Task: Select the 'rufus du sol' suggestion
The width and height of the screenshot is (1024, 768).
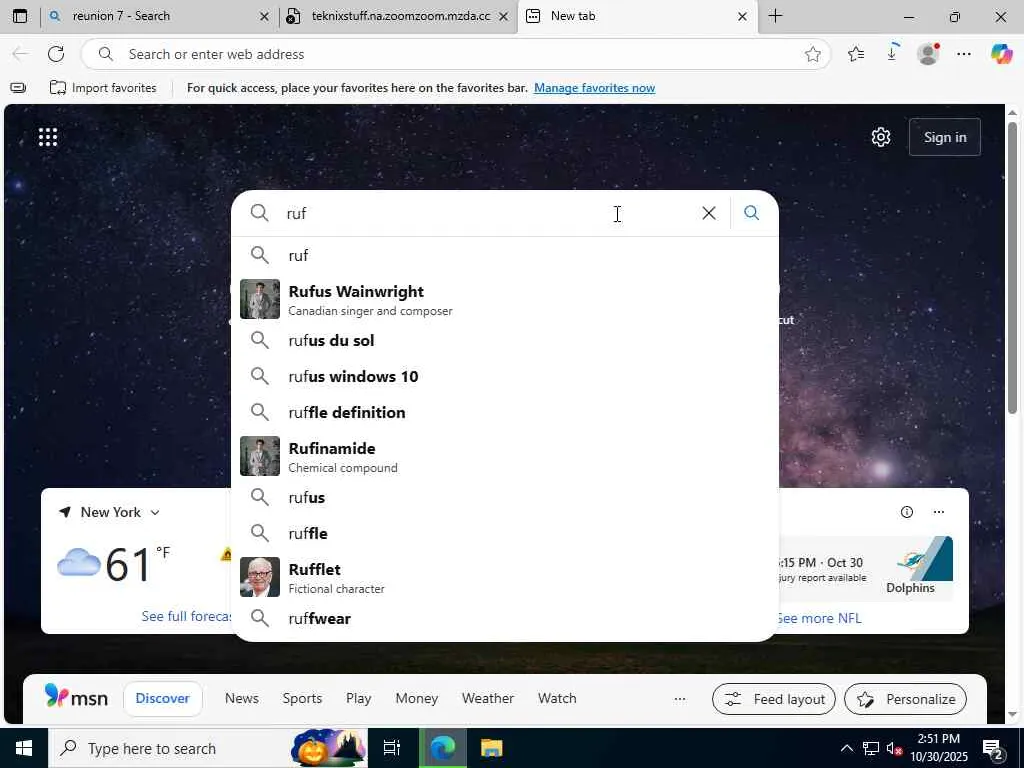Action: [x=505, y=340]
